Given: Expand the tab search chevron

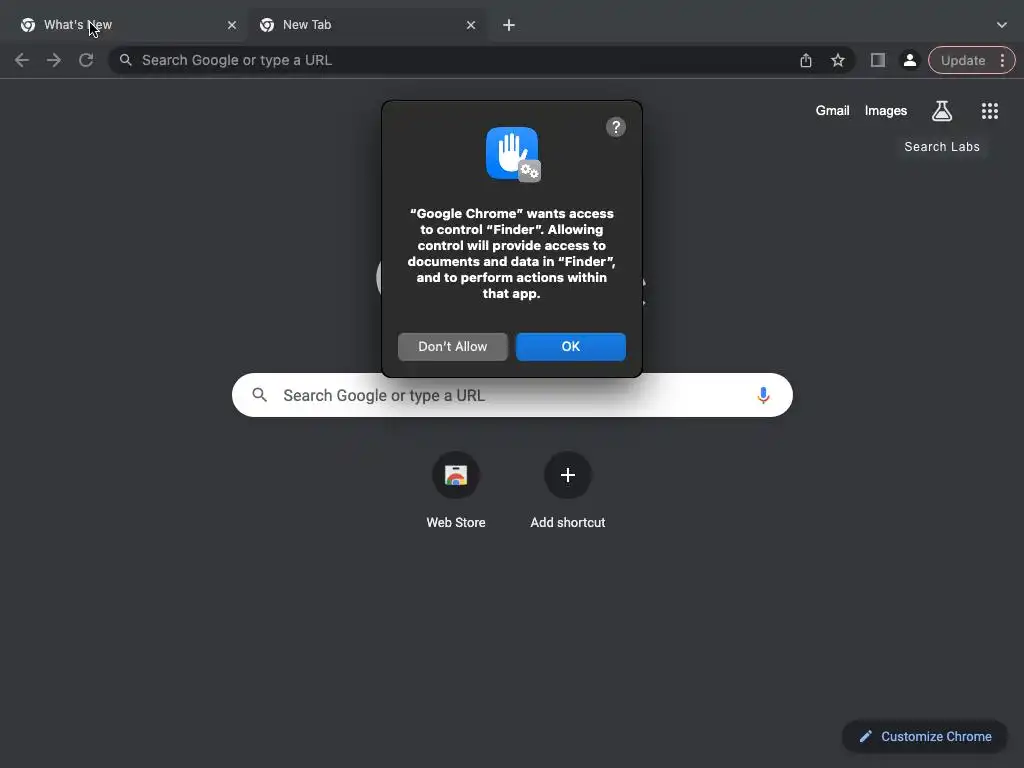Looking at the screenshot, I should [1002, 25].
